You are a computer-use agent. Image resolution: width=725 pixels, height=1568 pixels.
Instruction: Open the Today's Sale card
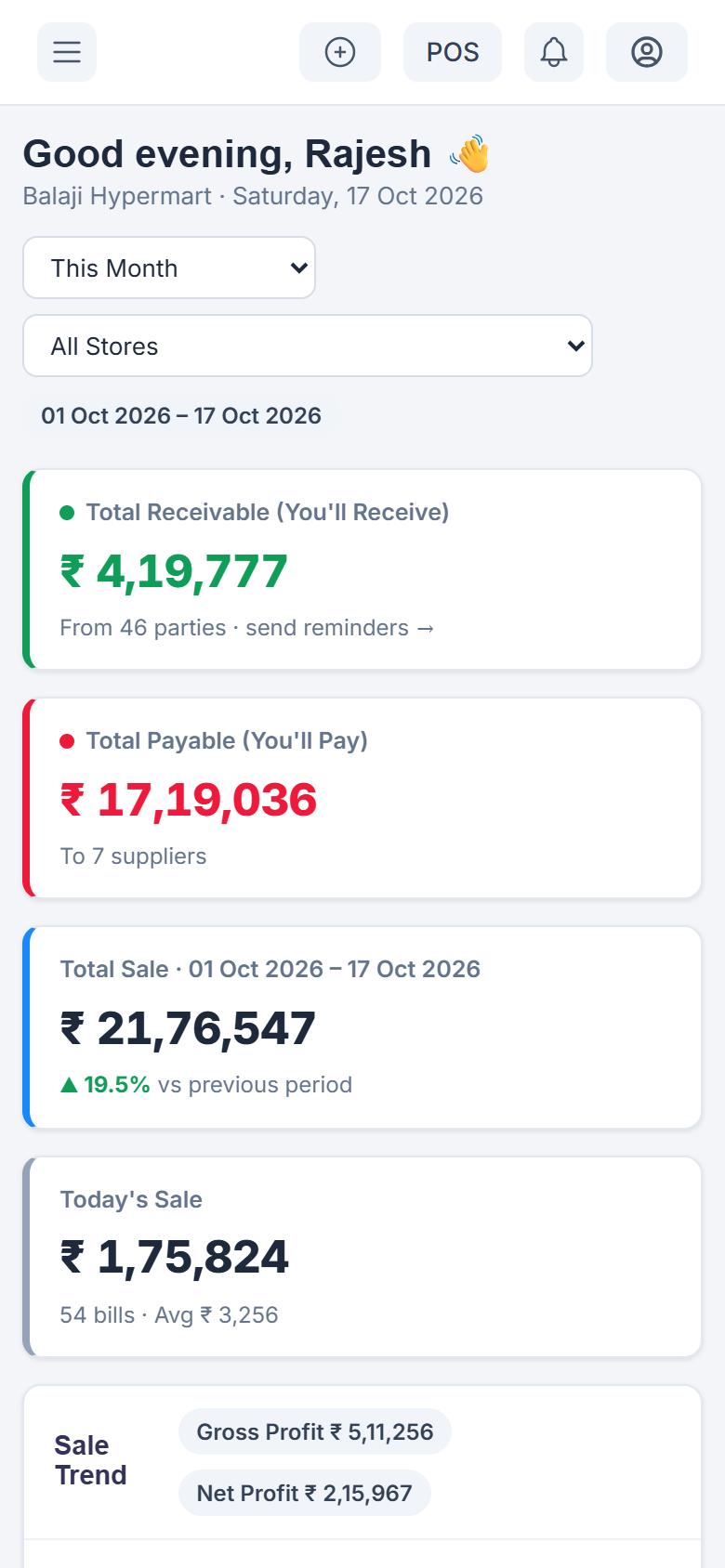tap(362, 1257)
